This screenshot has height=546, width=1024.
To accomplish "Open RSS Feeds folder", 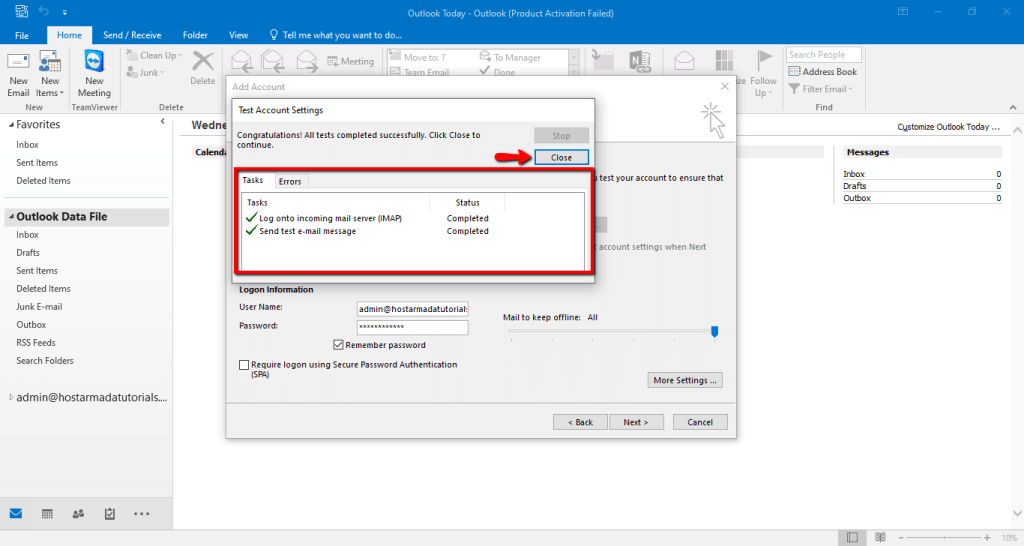I will (x=36, y=342).
